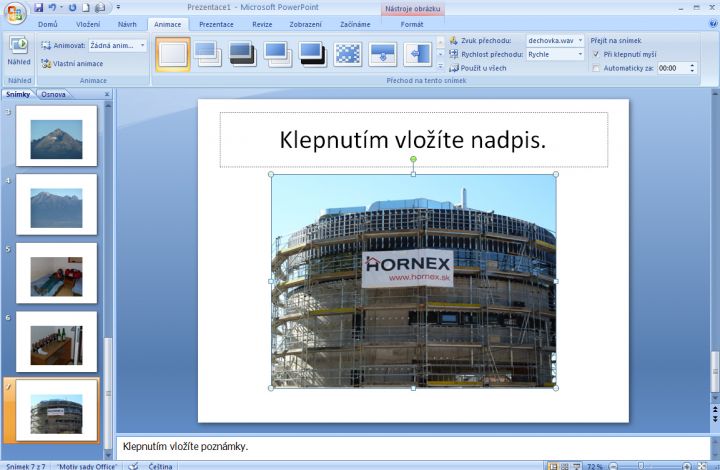Click the HORNEX building picture on slide

[413, 281]
